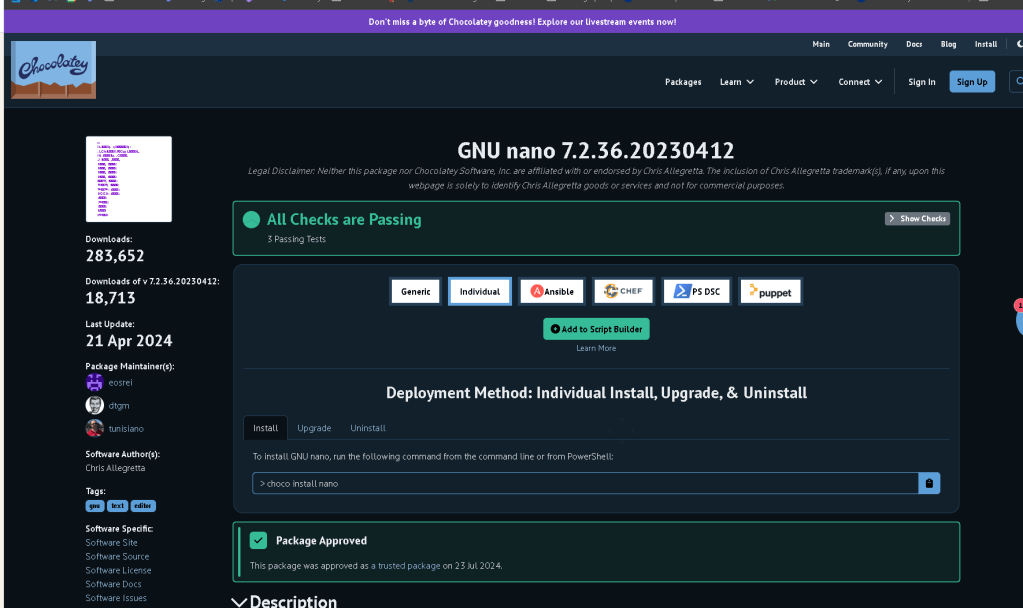Select the PS DSC deployment method
The height and width of the screenshot is (608, 1023).
coord(697,292)
